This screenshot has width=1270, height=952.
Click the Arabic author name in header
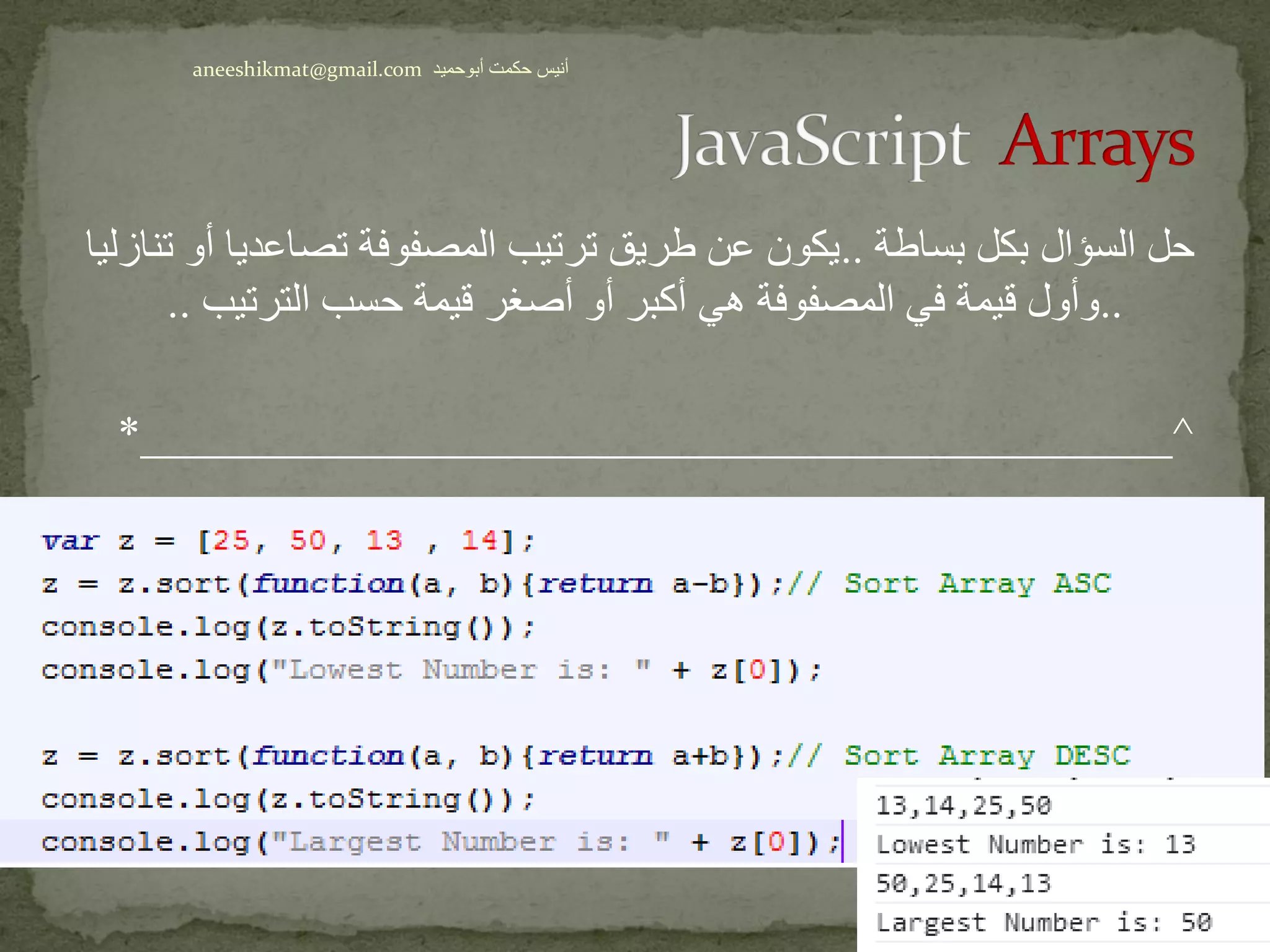500,68
